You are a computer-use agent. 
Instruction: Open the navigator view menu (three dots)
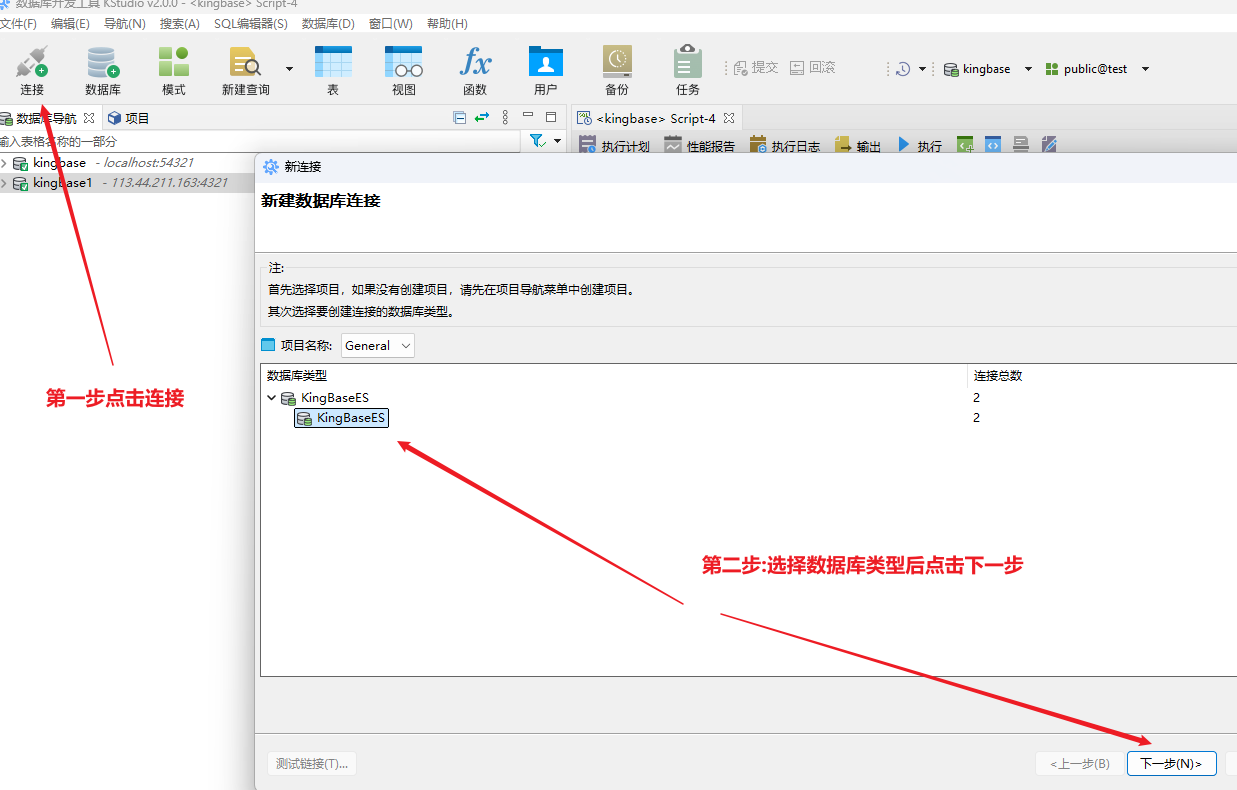[x=505, y=118]
